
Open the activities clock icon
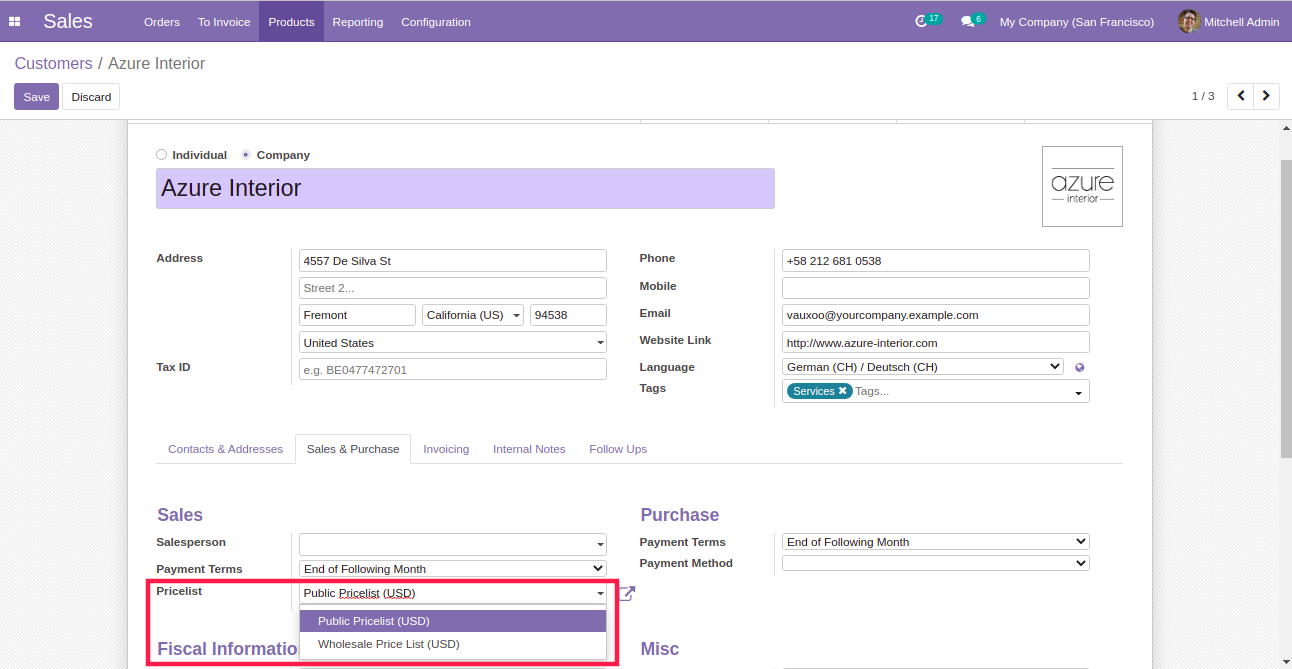tap(922, 21)
